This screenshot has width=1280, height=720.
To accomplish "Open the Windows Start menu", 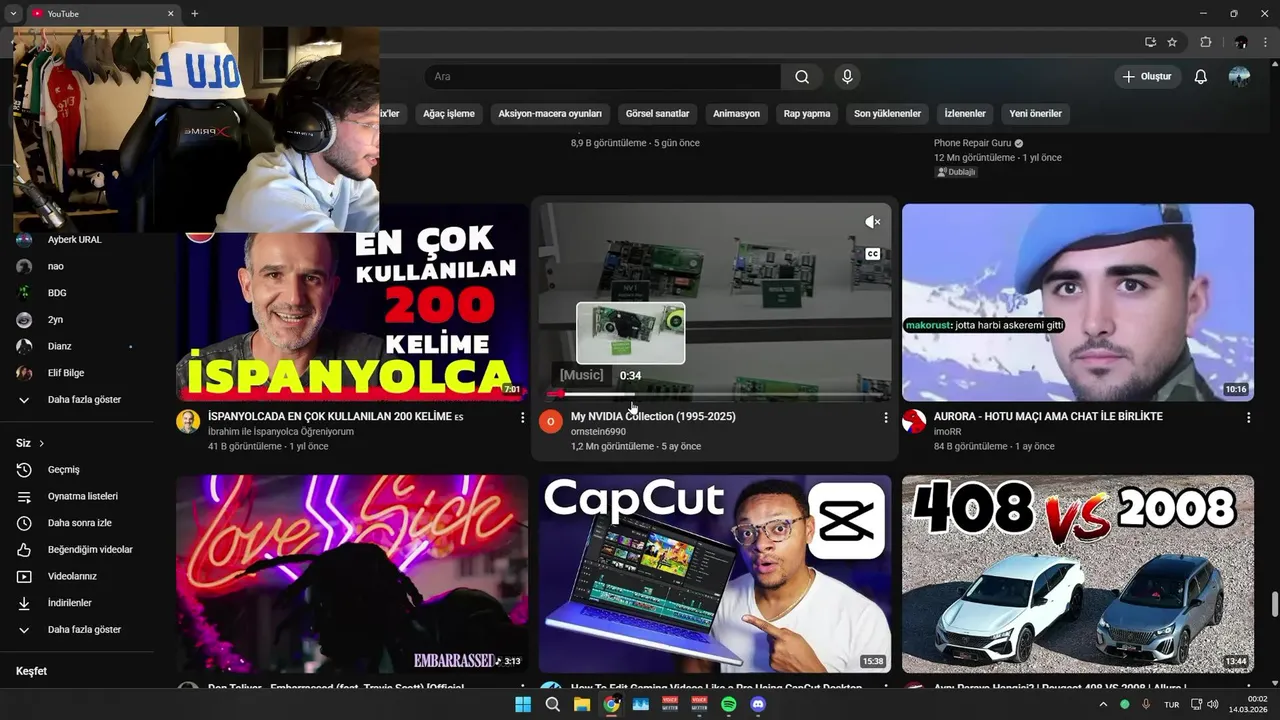I will point(523,704).
